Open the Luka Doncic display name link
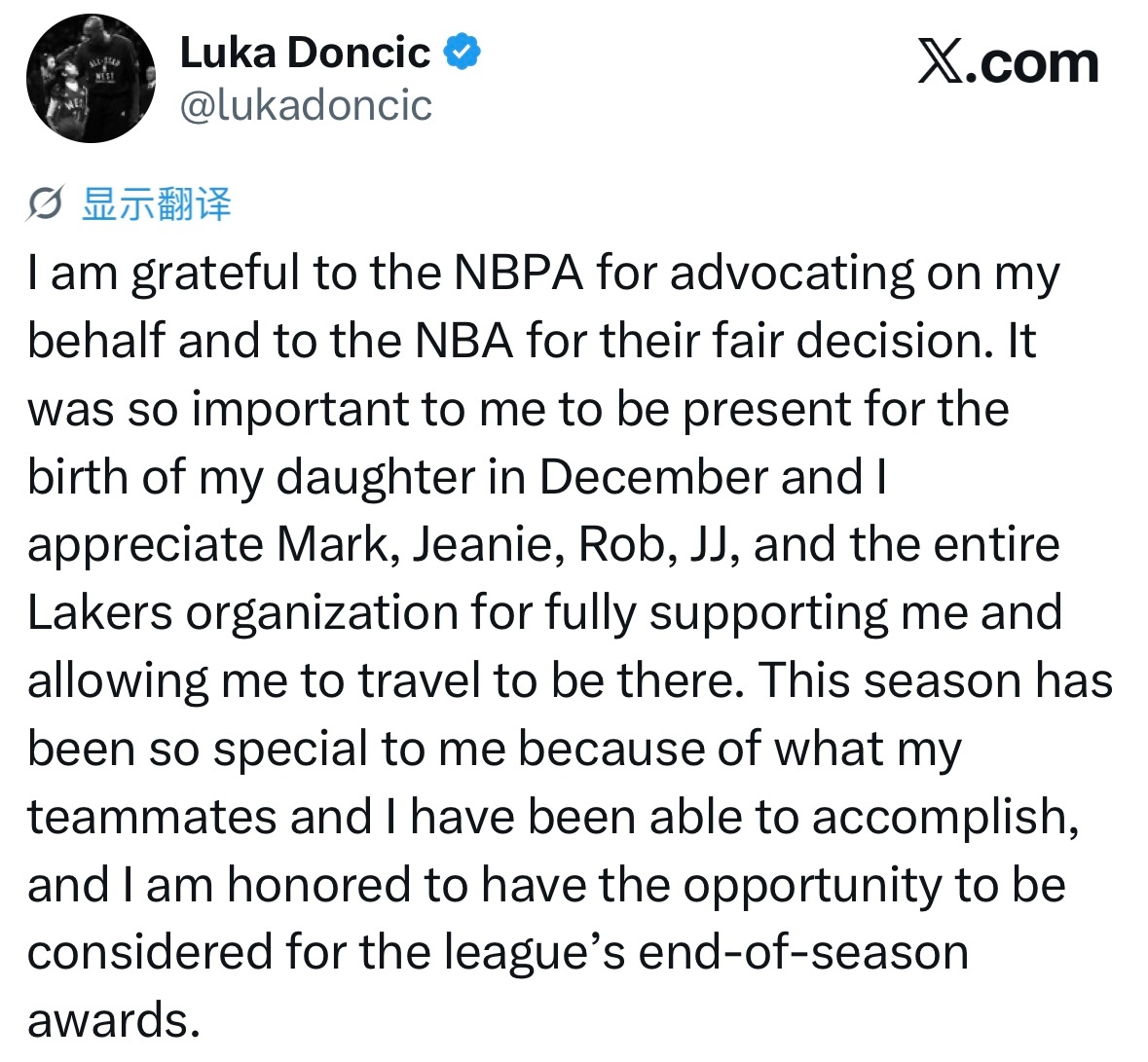Viewport: 1148px width, 1062px height. pos(305,53)
